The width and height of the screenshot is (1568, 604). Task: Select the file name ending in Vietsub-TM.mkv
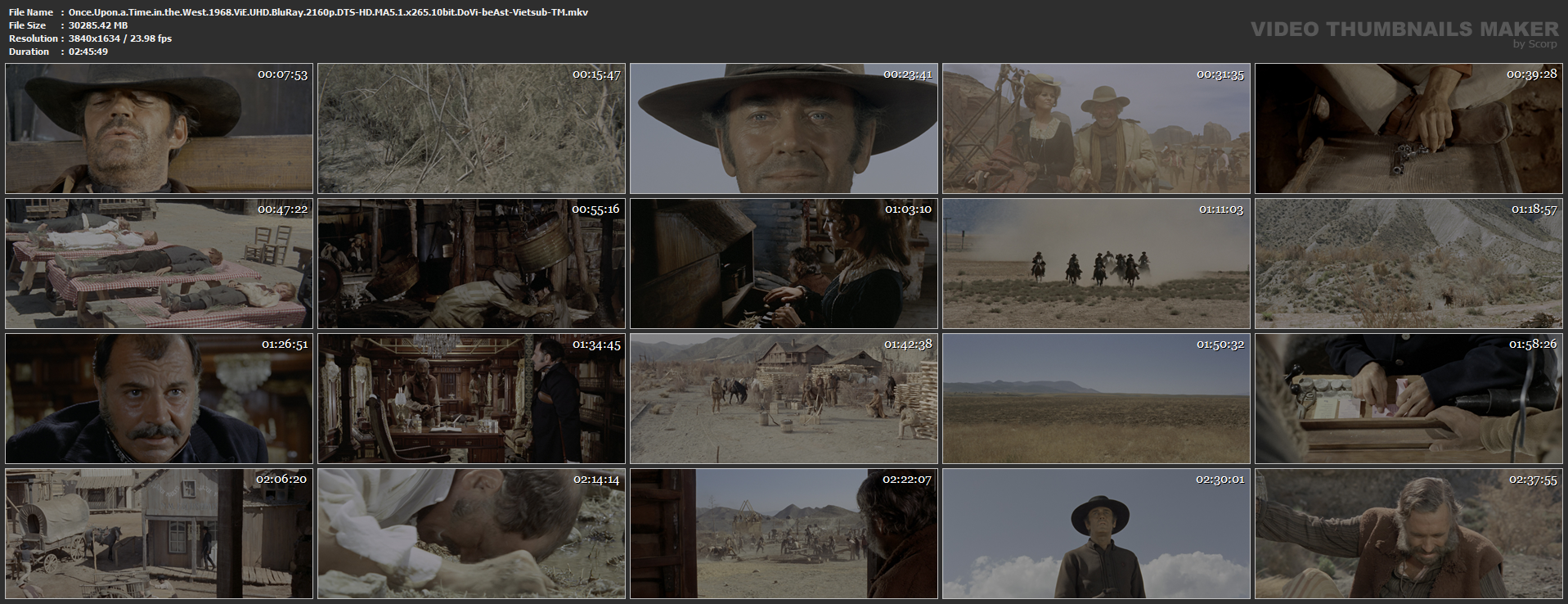coord(328,12)
